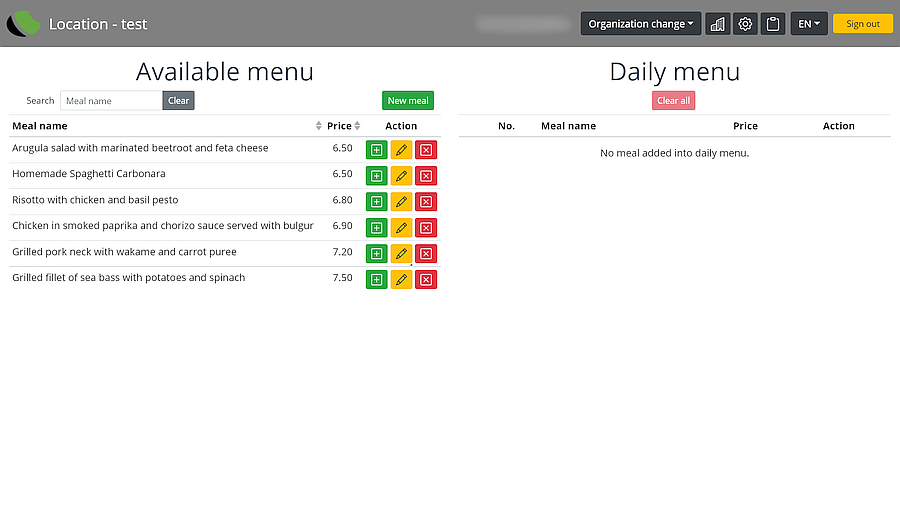Add Homemade Spaghetti Carbonara to daily menu

tap(377, 176)
